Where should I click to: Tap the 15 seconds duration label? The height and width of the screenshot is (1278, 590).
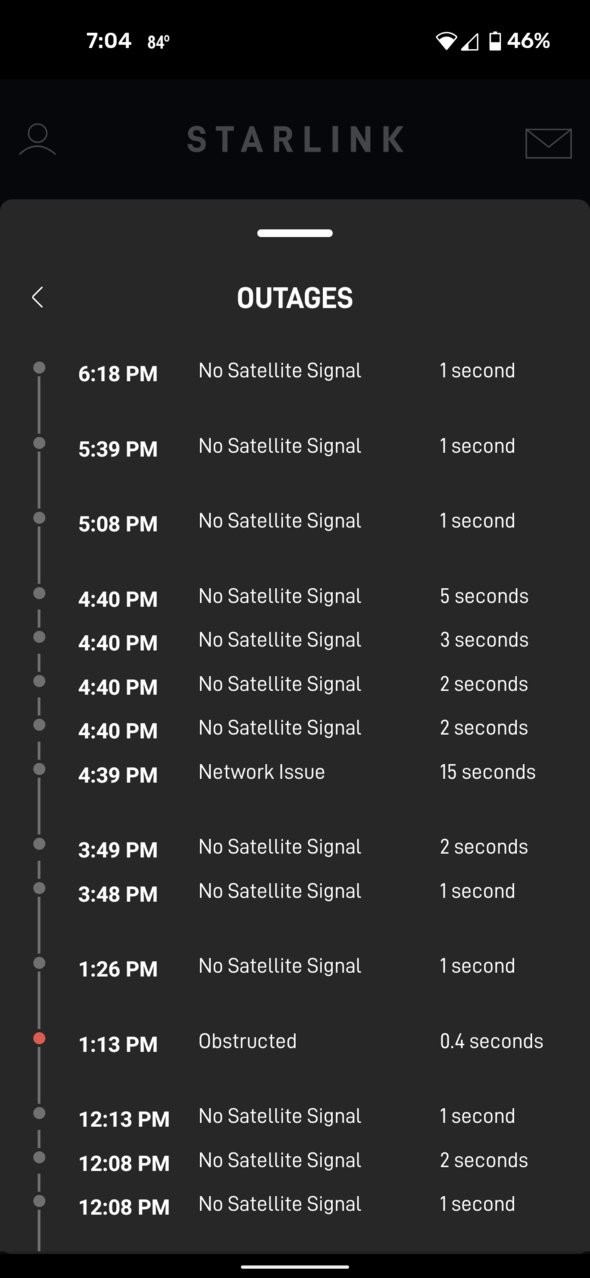487,772
